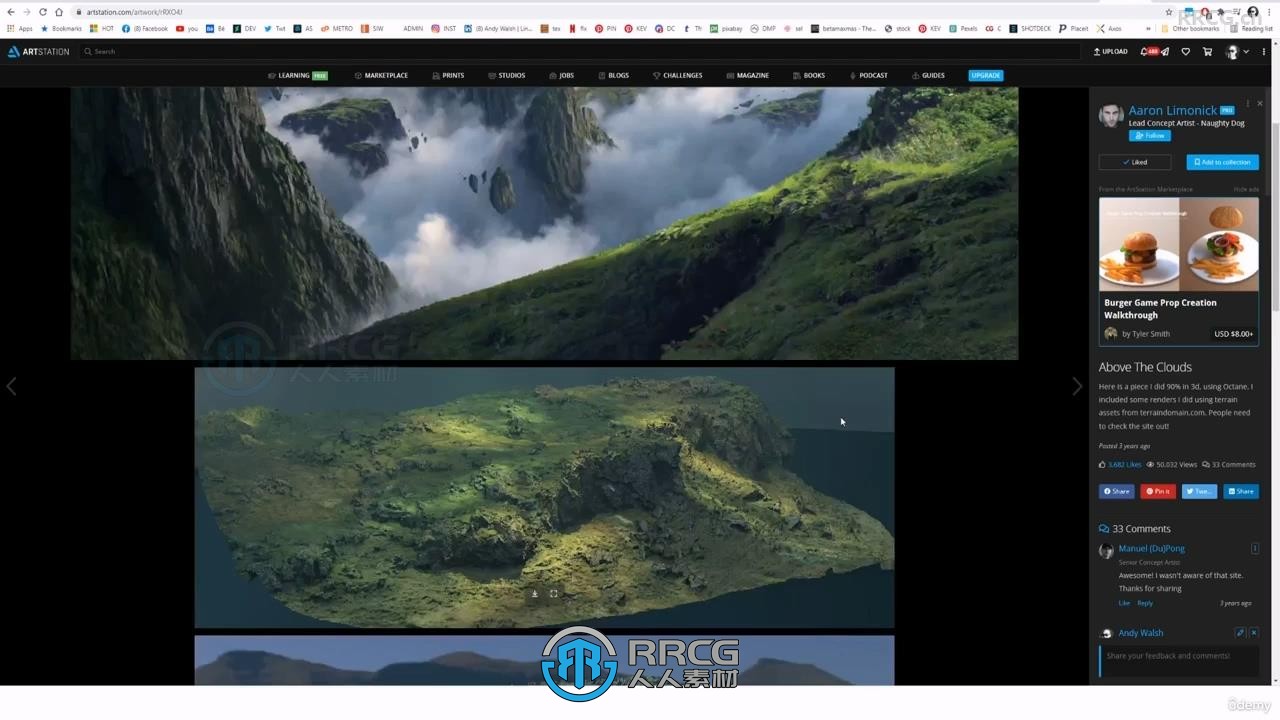Open Manuel (Du)Pong profile link
The height and width of the screenshot is (720, 1280).
tap(1151, 548)
